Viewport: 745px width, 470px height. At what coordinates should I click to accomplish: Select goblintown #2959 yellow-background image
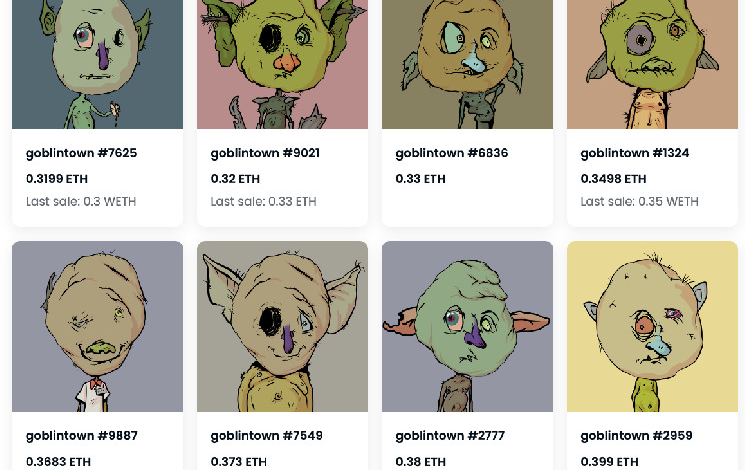tap(652, 326)
